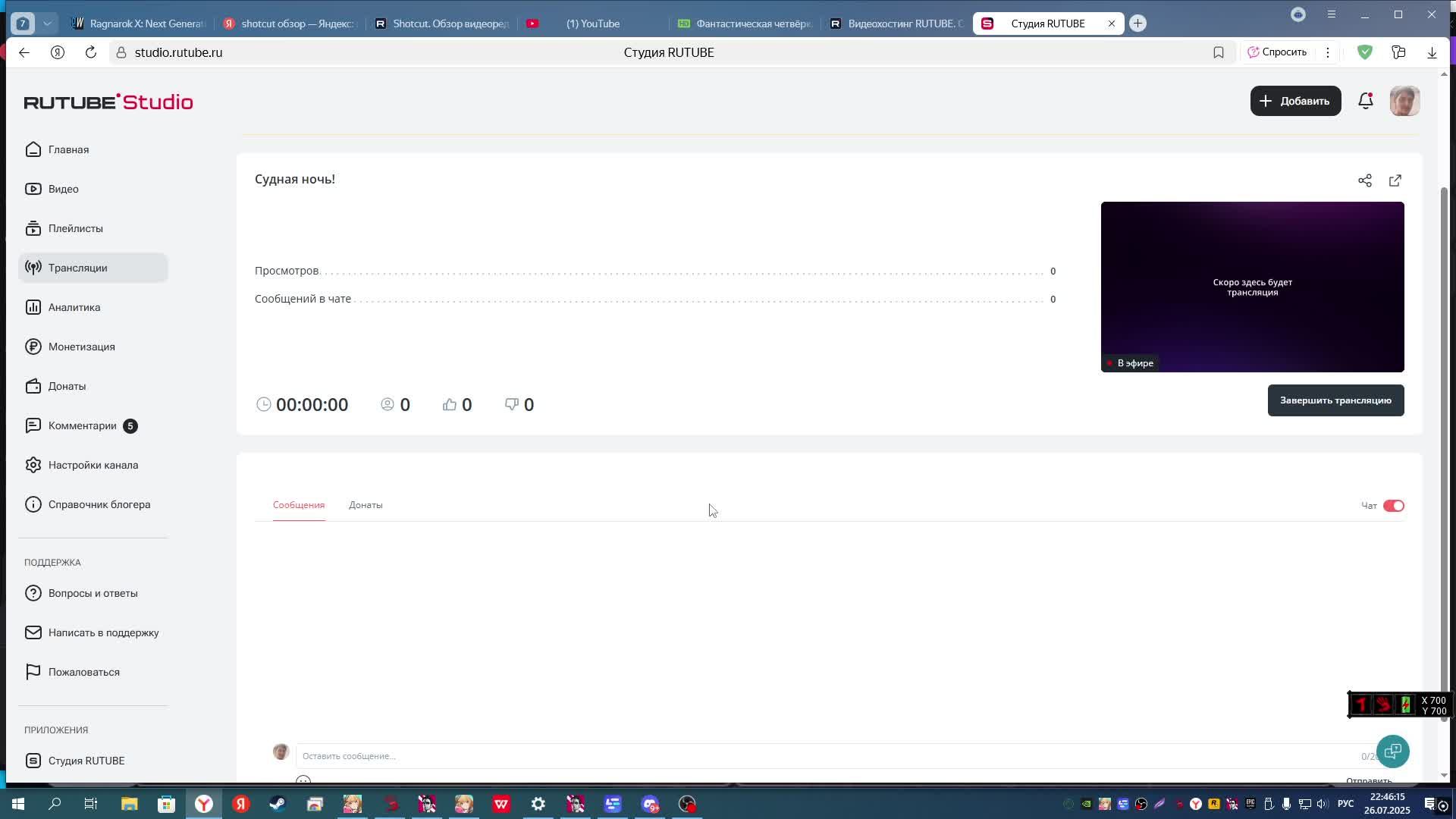The width and height of the screenshot is (1456, 819).
Task: Go to Monetization section
Action: pos(81,347)
